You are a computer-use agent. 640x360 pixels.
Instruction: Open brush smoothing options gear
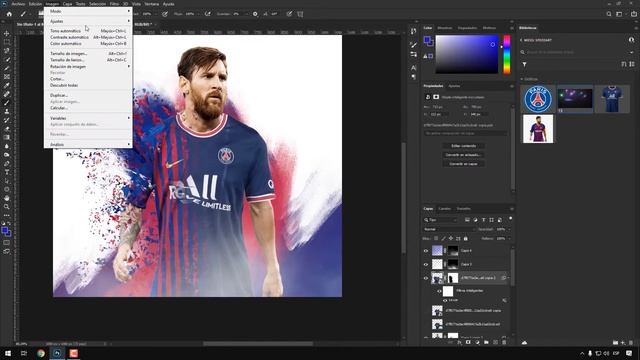pyautogui.click(x=255, y=14)
